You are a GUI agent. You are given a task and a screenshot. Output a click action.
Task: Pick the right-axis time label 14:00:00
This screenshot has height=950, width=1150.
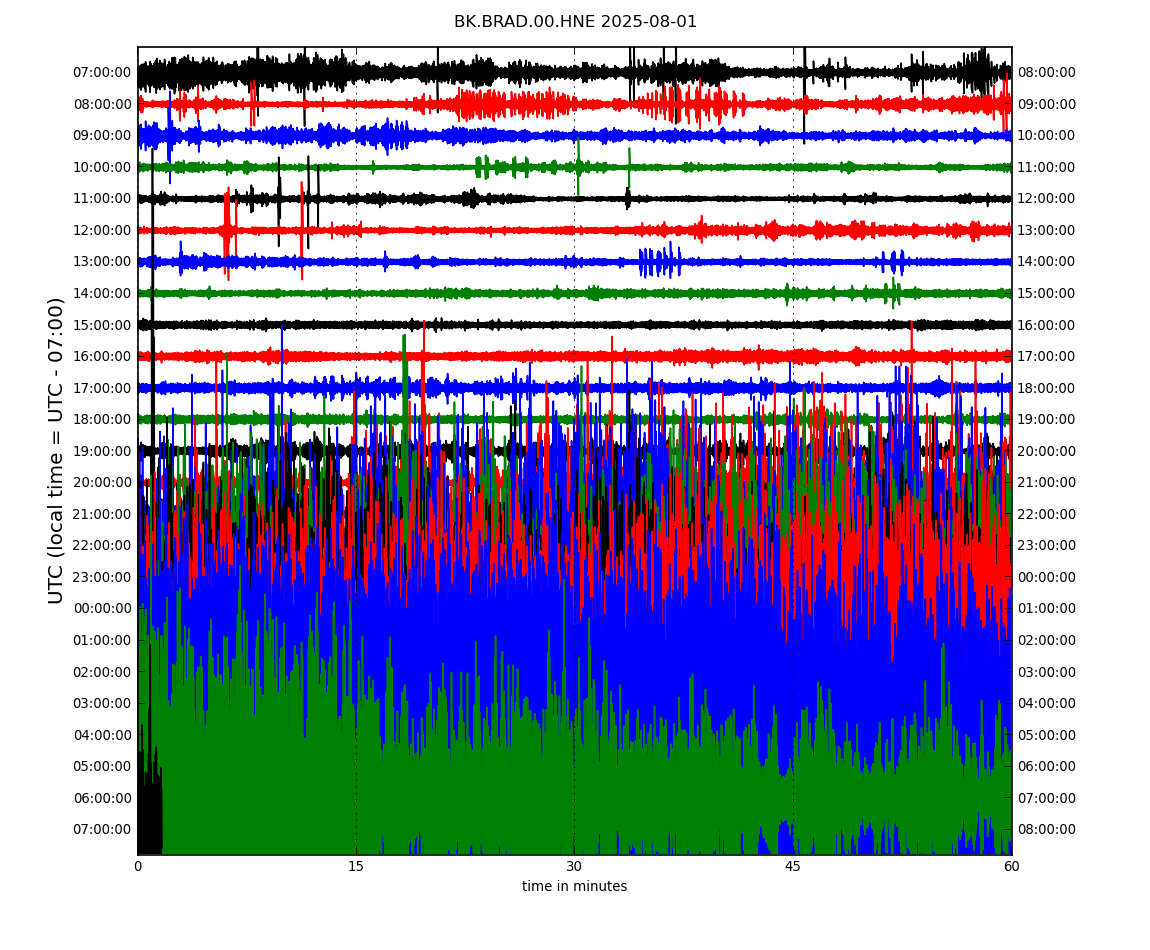[1047, 262]
